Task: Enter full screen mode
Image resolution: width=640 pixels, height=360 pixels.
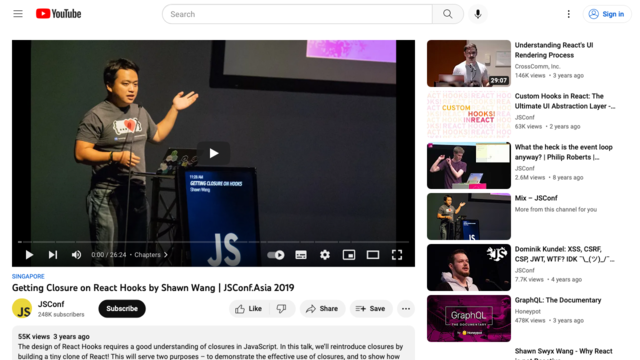Action: 397,255
